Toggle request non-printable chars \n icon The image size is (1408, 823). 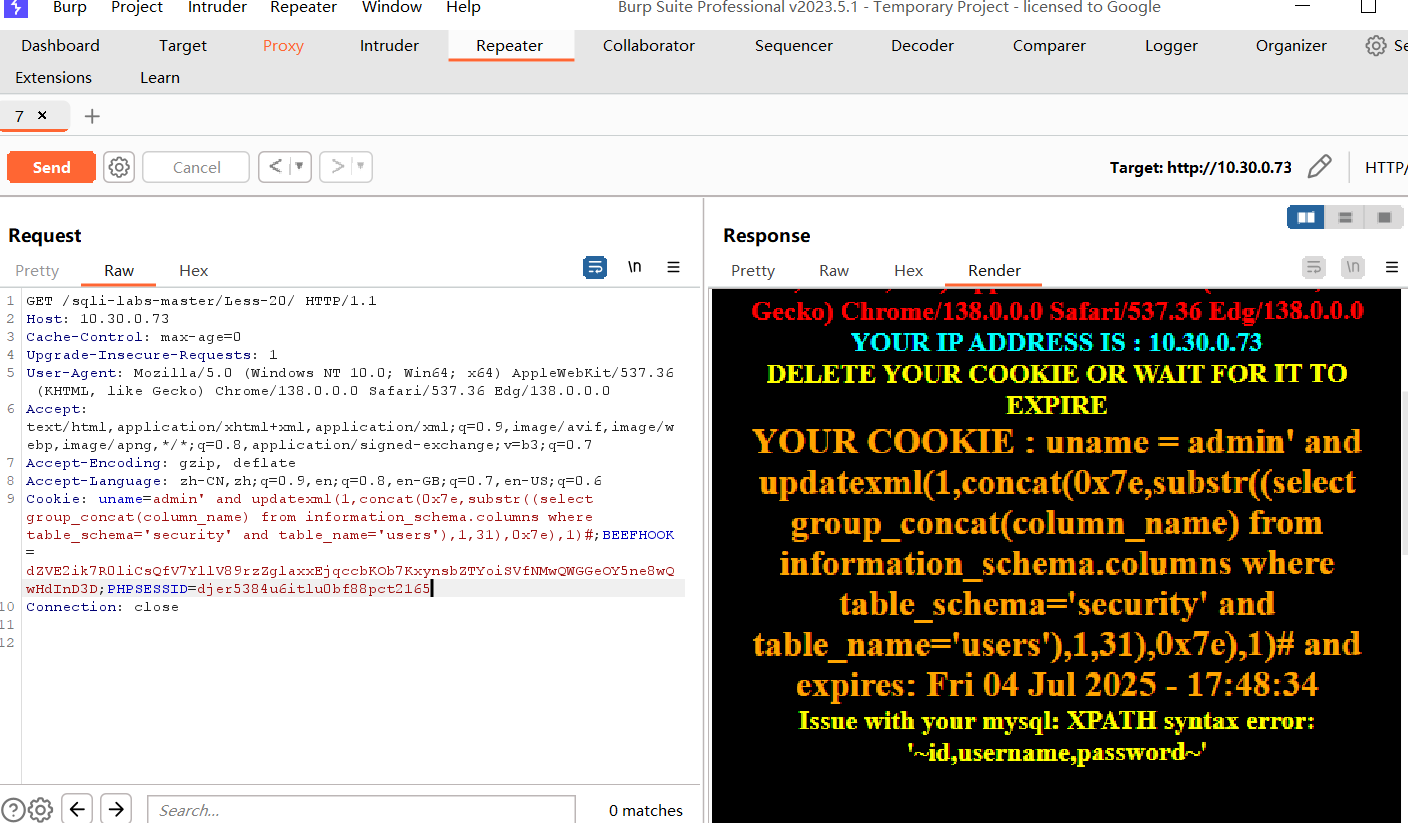pyautogui.click(x=634, y=267)
